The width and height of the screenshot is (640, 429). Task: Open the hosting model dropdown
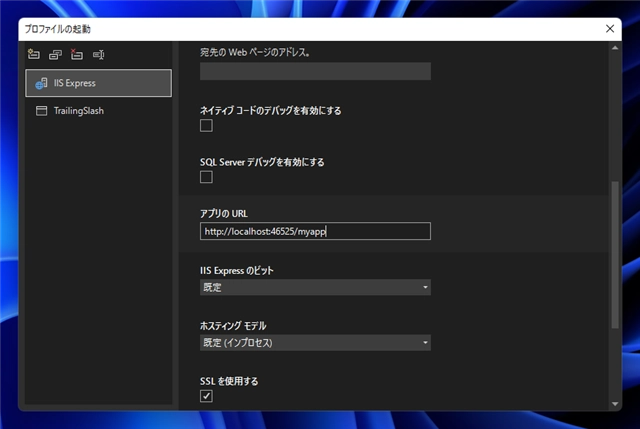315,342
